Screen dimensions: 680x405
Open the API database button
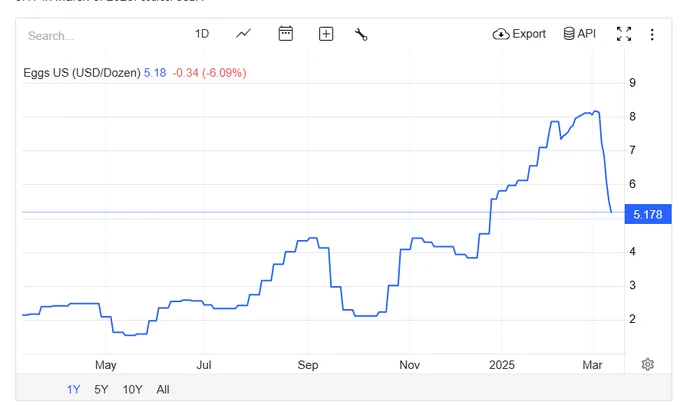tap(579, 34)
